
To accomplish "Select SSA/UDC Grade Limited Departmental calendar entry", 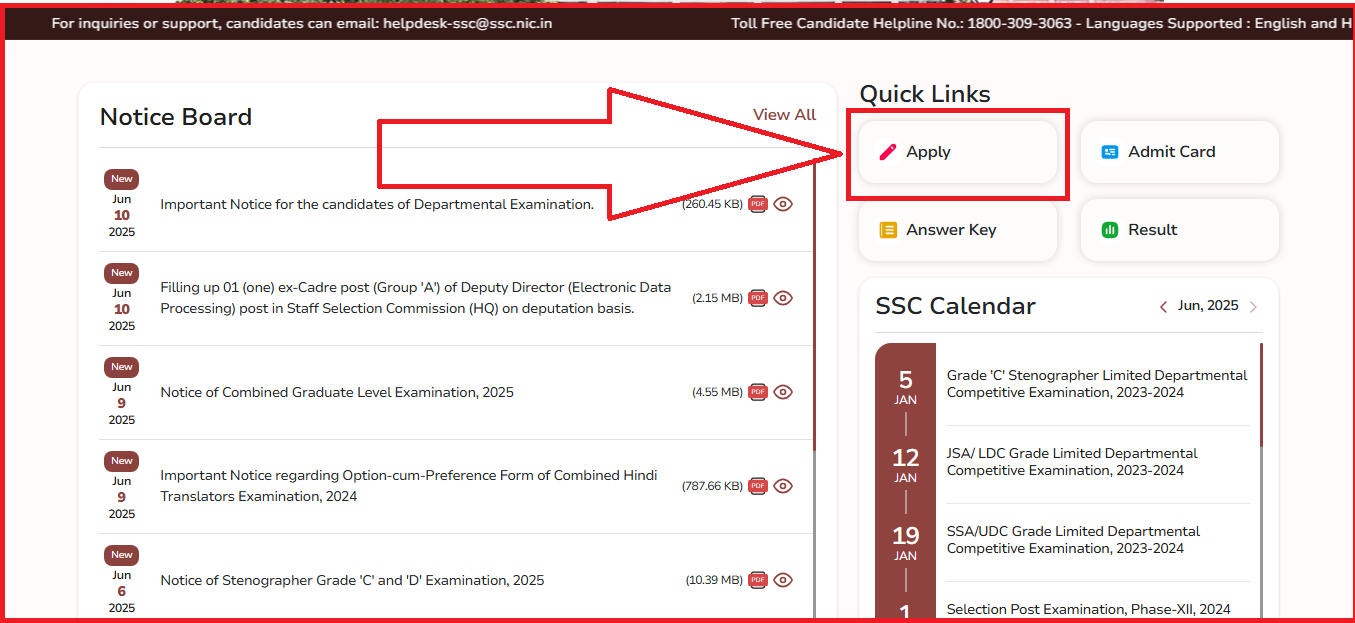I will tap(1073, 540).
